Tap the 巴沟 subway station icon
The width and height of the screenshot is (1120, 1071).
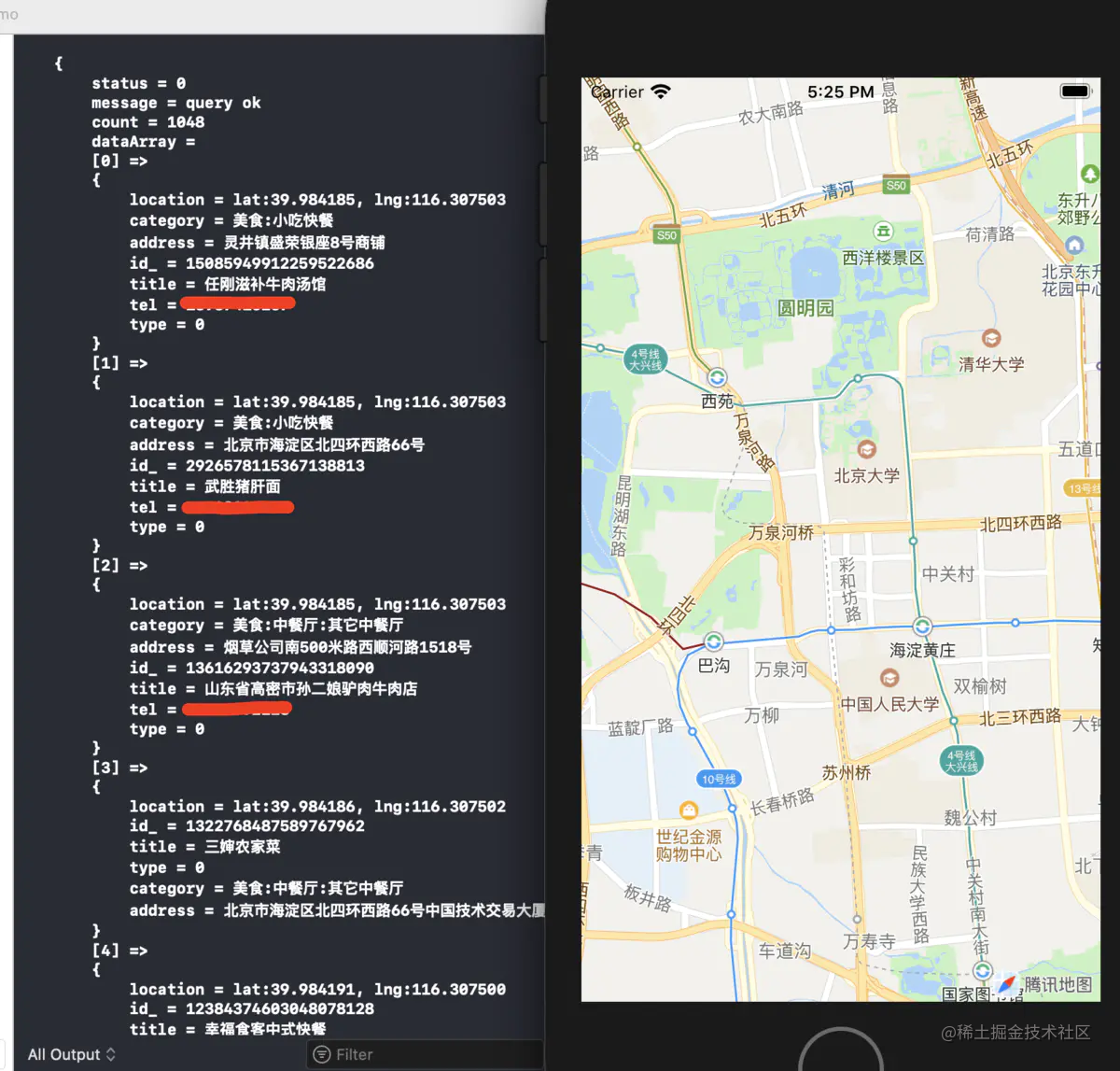714,641
